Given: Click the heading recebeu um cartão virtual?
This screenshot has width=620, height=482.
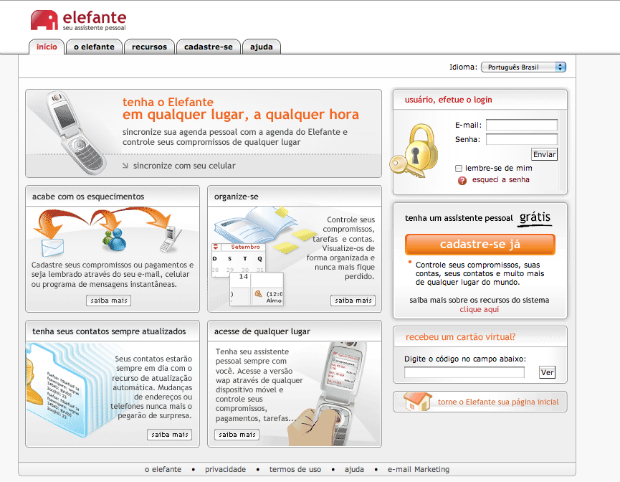Looking at the screenshot, I should 460,337.
